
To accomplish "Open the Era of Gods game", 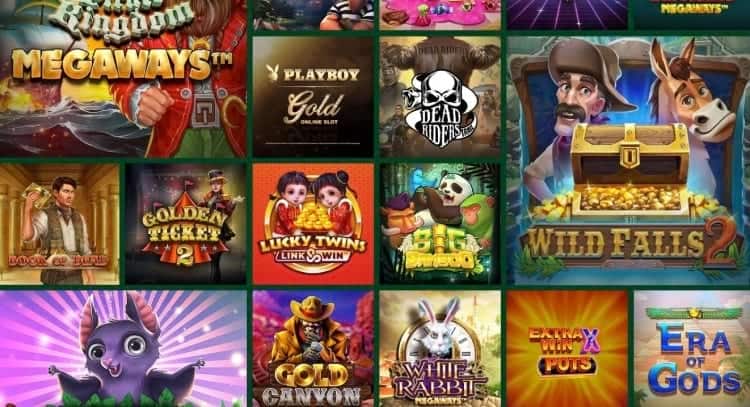I will [x=692, y=349].
